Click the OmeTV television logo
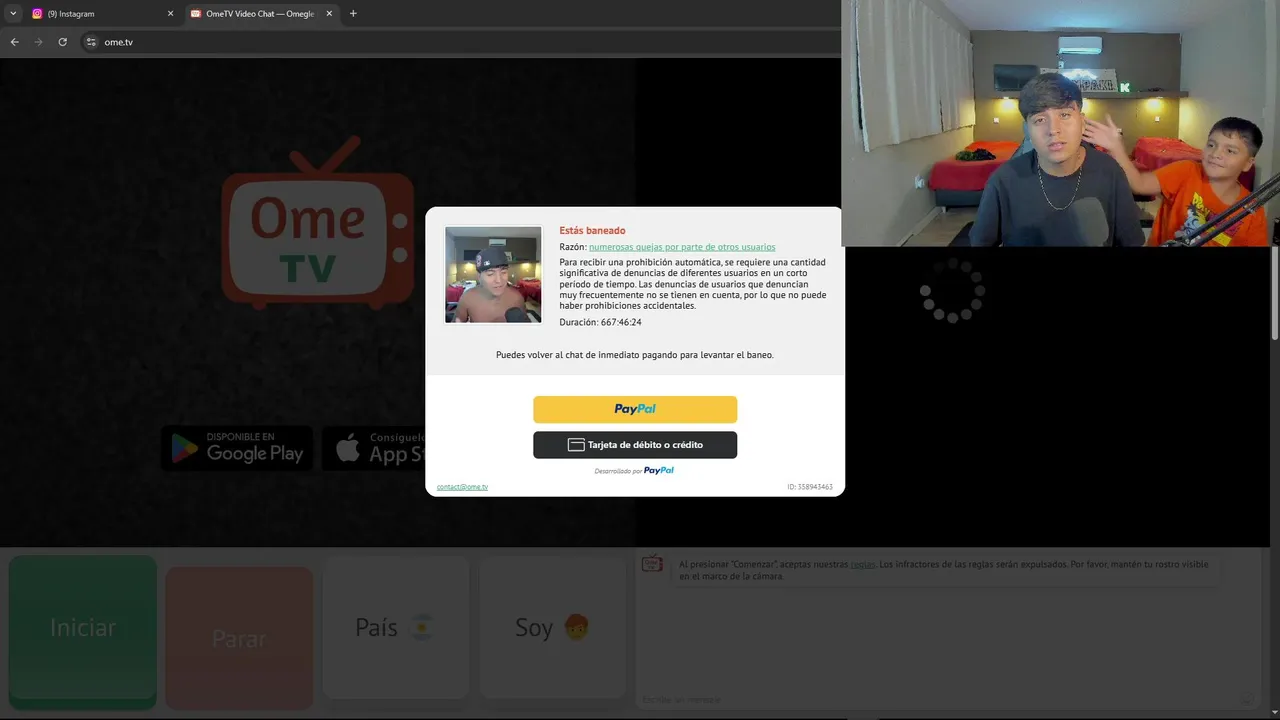 317,224
